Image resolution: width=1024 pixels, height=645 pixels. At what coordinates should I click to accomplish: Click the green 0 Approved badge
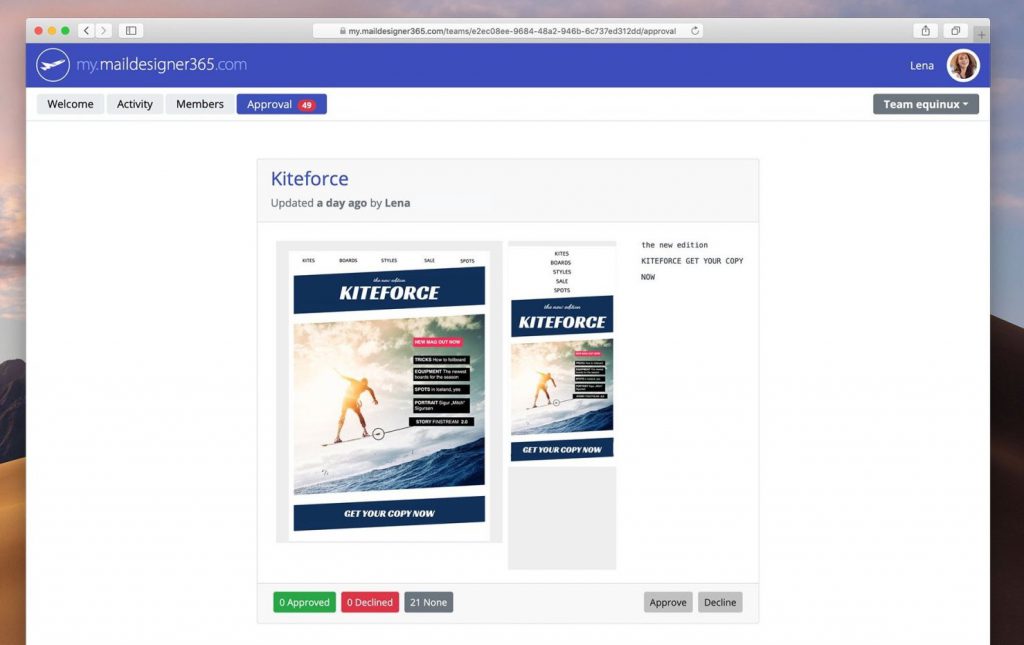click(304, 602)
